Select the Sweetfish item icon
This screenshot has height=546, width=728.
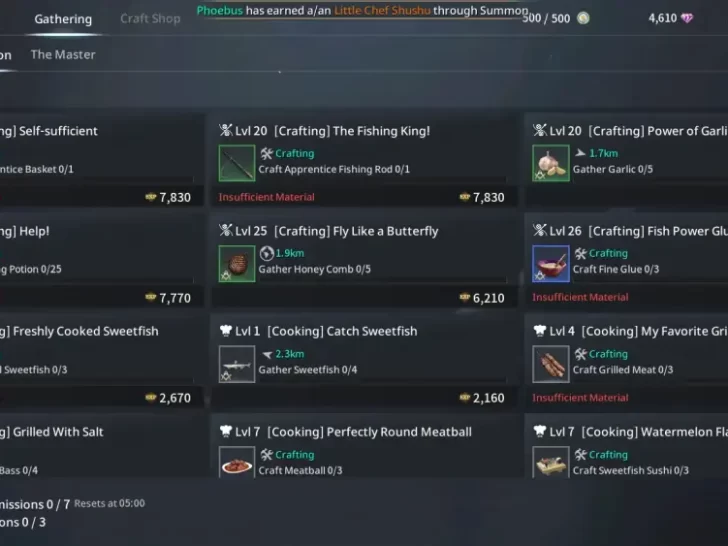click(237, 364)
